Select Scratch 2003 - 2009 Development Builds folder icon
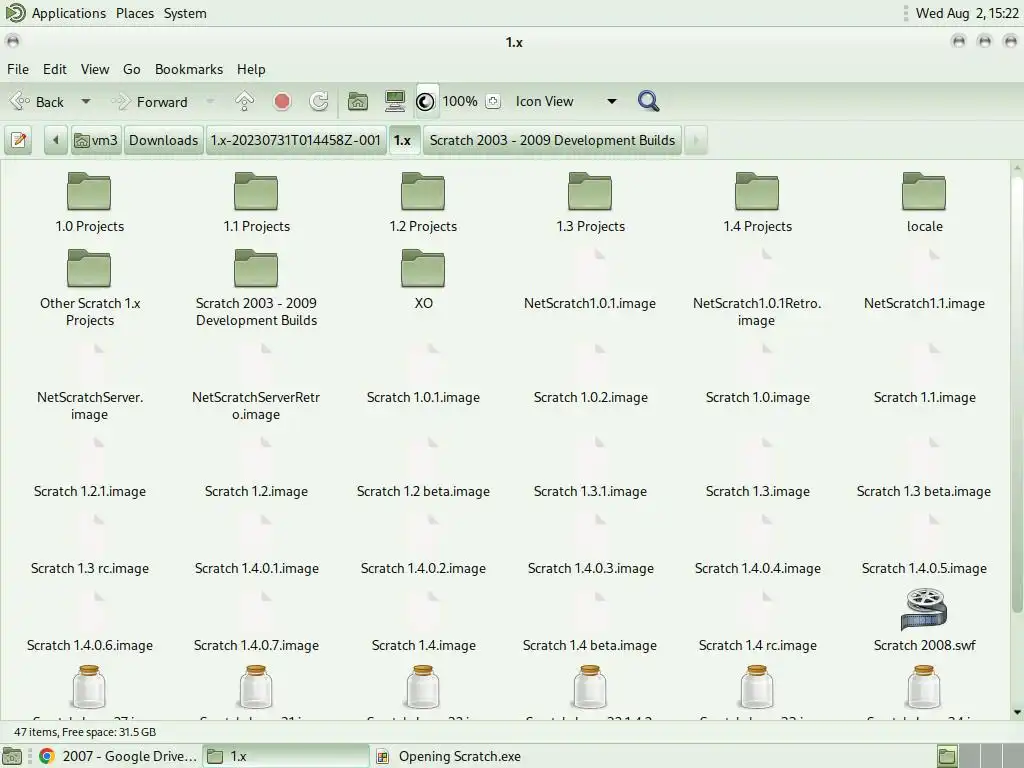The width and height of the screenshot is (1024, 768). click(x=256, y=268)
